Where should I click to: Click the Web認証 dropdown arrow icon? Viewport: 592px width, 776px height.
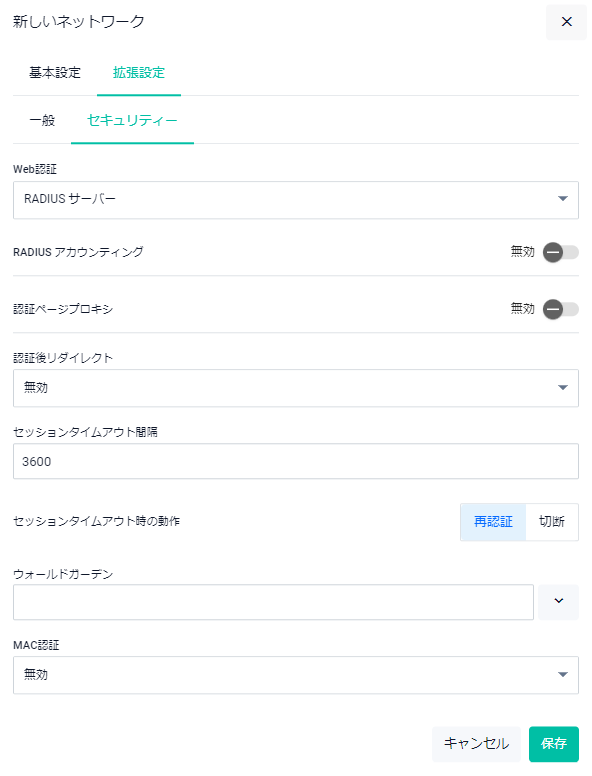[x=562, y=198]
